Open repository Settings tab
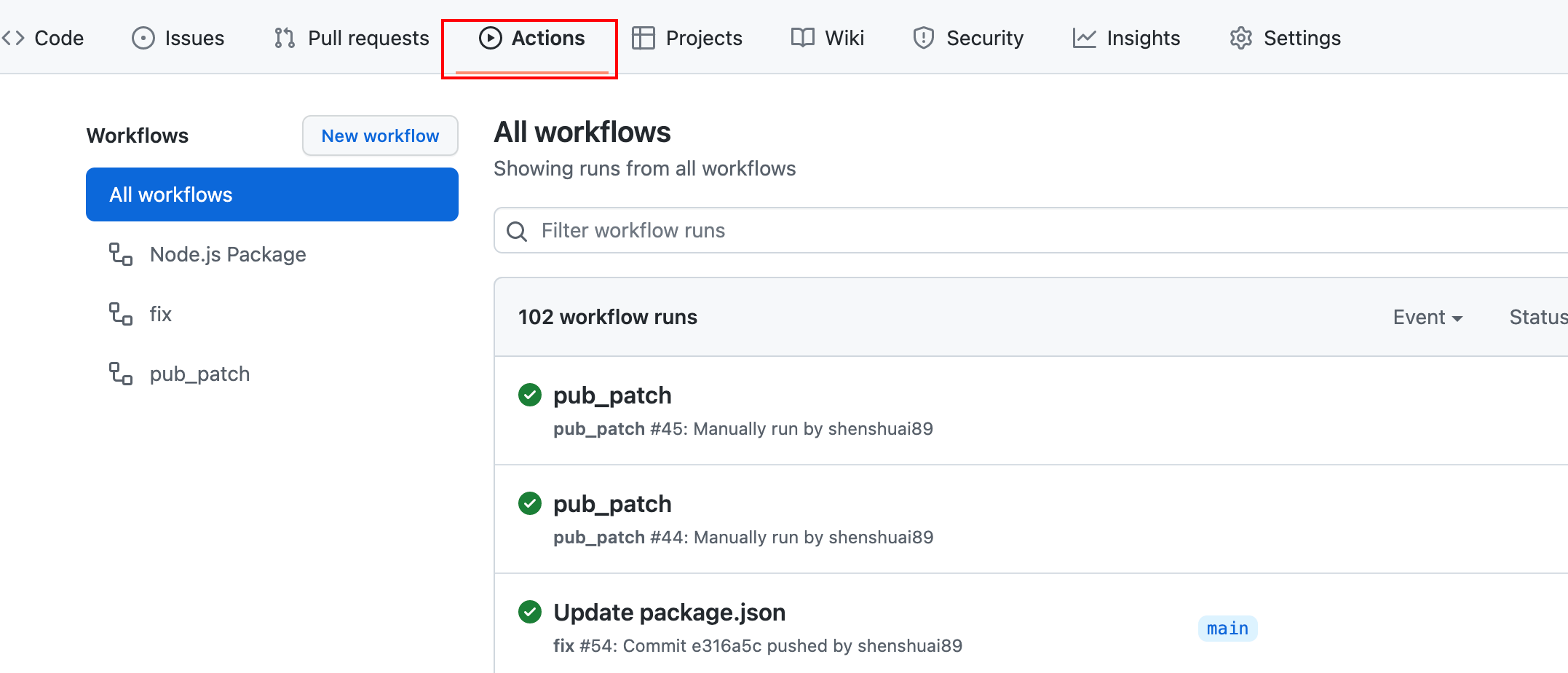Screen dimensions: 1568x673 [x=1285, y=38]
